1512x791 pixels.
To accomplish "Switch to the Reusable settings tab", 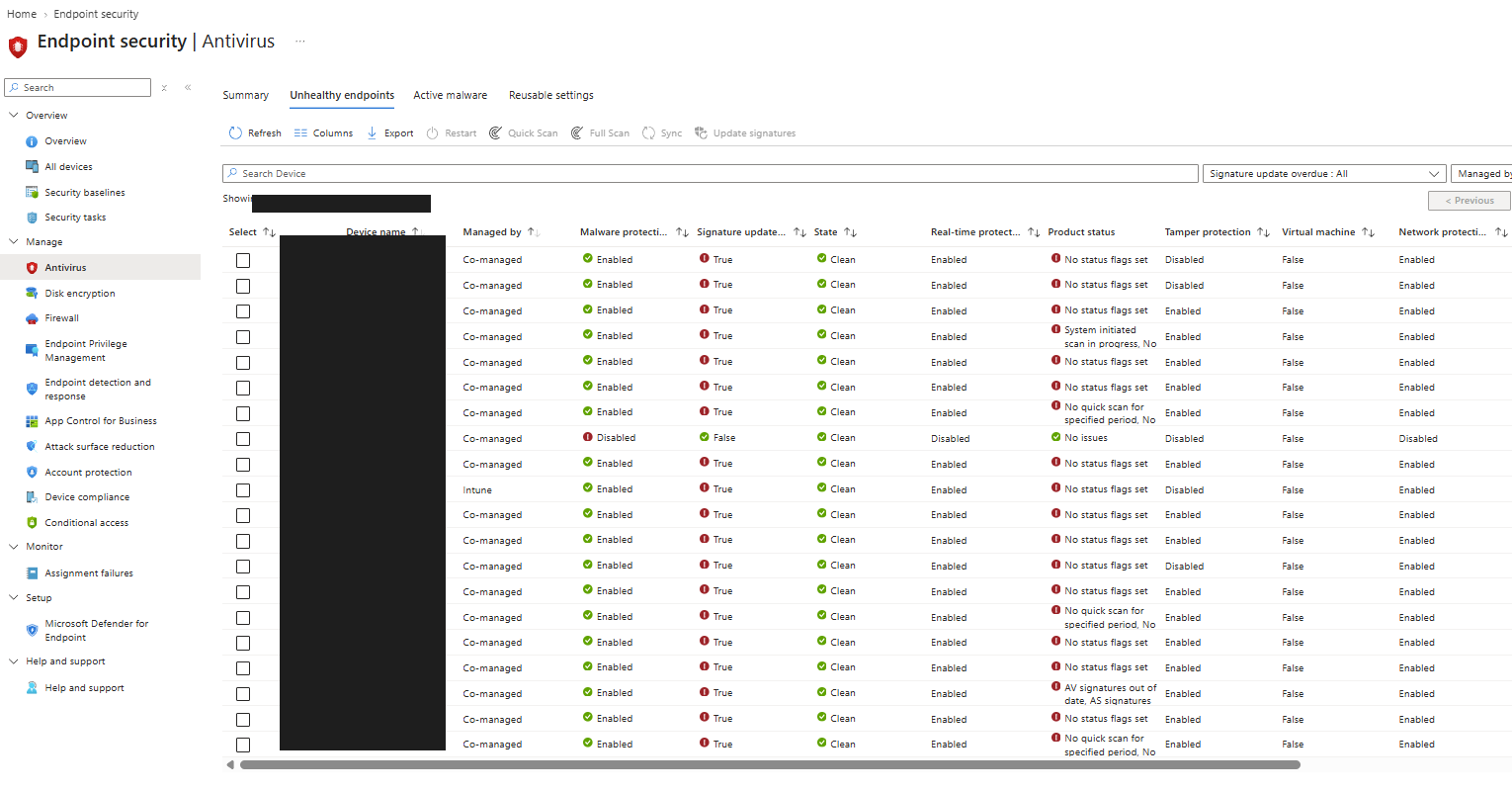I will point(551,95).
